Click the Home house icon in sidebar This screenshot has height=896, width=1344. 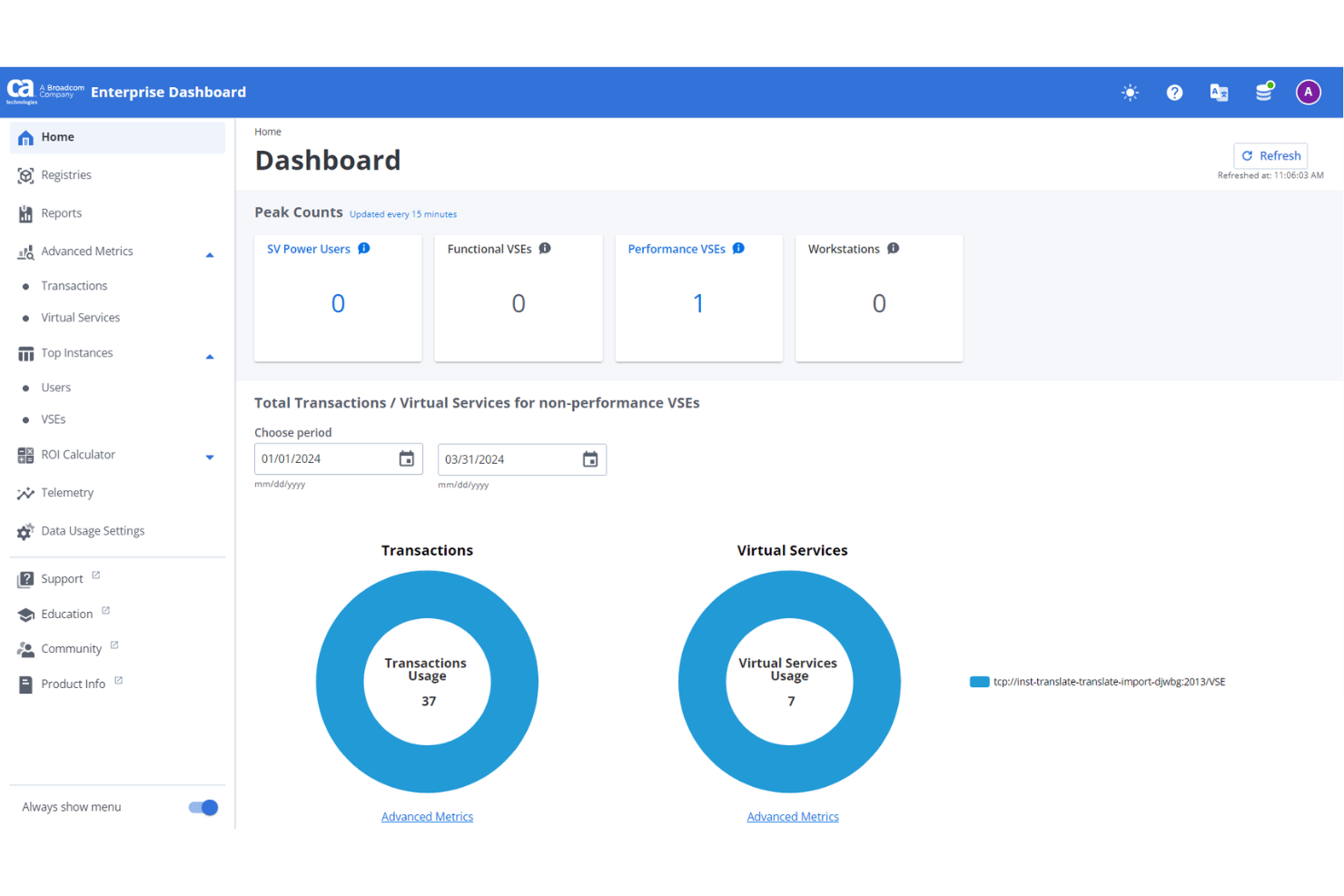point(25,137)
